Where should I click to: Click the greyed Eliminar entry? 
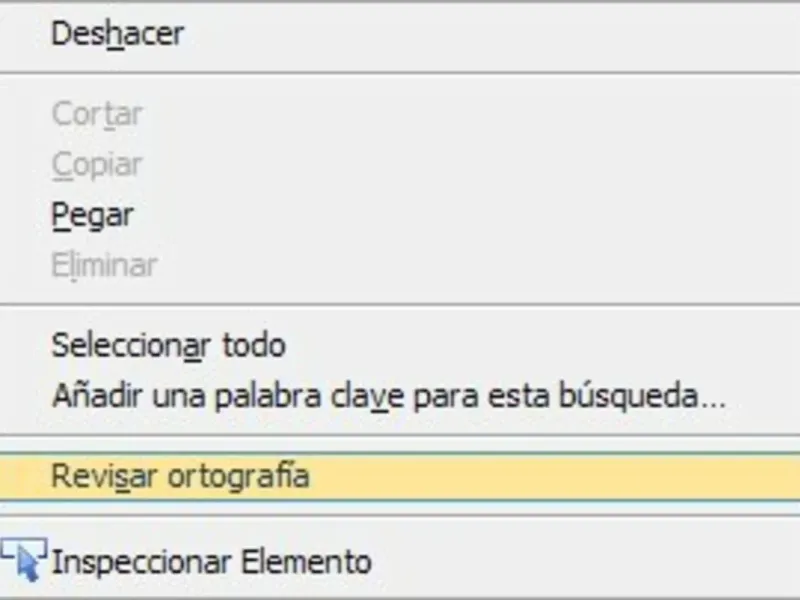[400, 265]
